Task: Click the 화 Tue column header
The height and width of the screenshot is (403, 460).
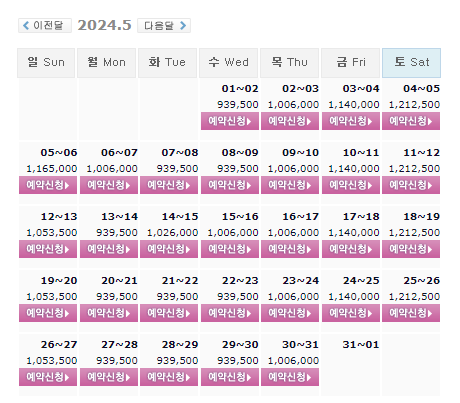Action: click(167, 63)
